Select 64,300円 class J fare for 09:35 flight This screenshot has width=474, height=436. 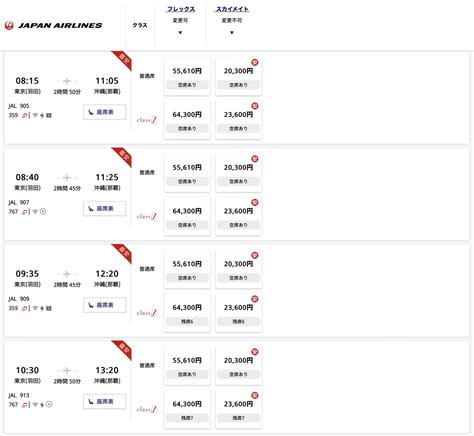[187, 313]
